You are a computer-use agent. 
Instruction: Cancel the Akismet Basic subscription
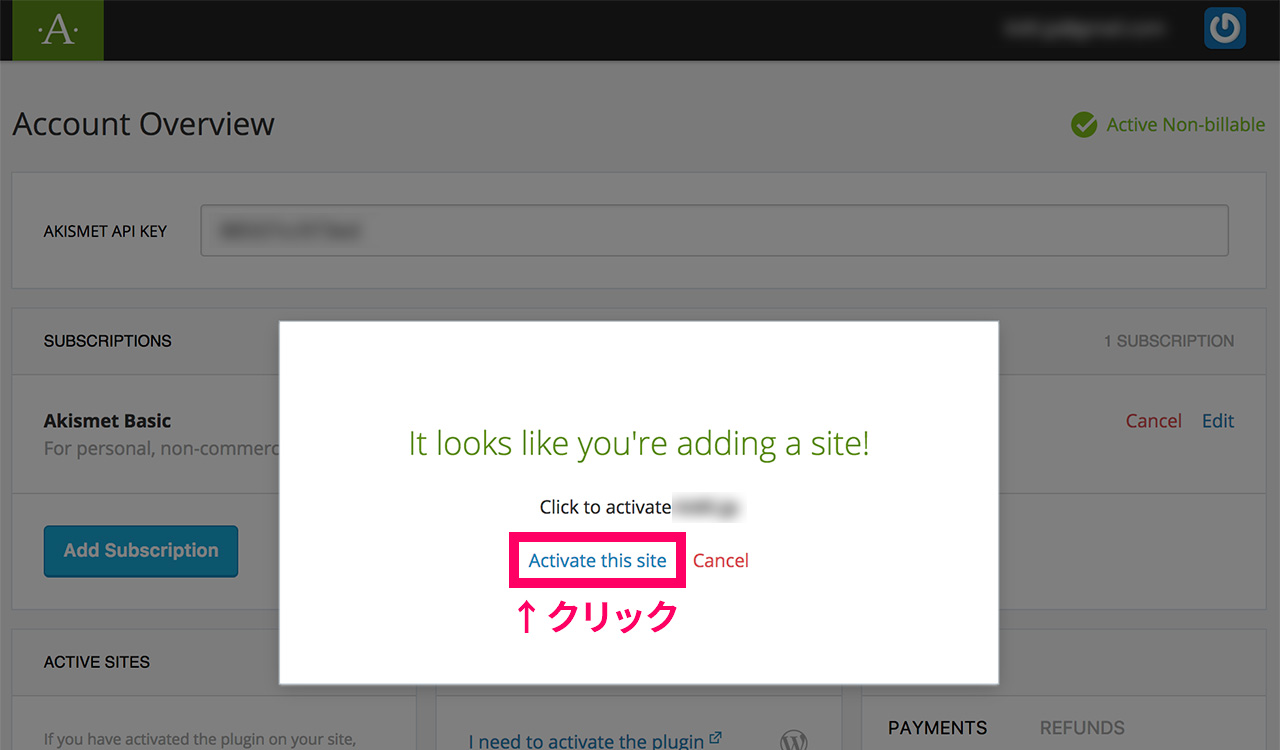point(1153,421)
